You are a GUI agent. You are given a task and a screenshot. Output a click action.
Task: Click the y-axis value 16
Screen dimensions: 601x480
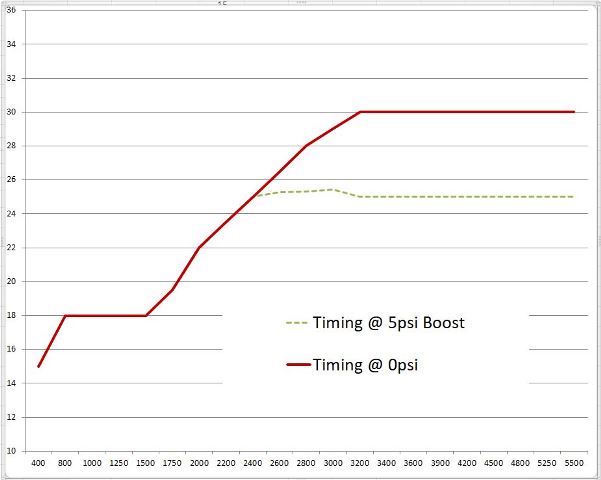pos(11,349)
